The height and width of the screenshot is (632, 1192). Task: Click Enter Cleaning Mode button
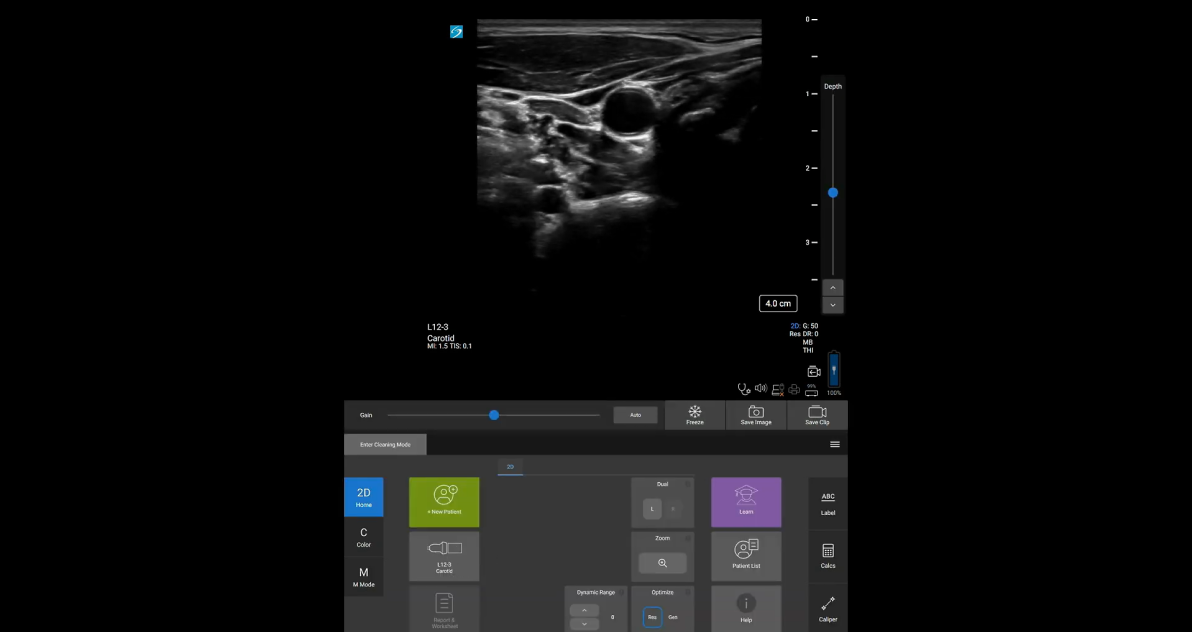[385, 444]
